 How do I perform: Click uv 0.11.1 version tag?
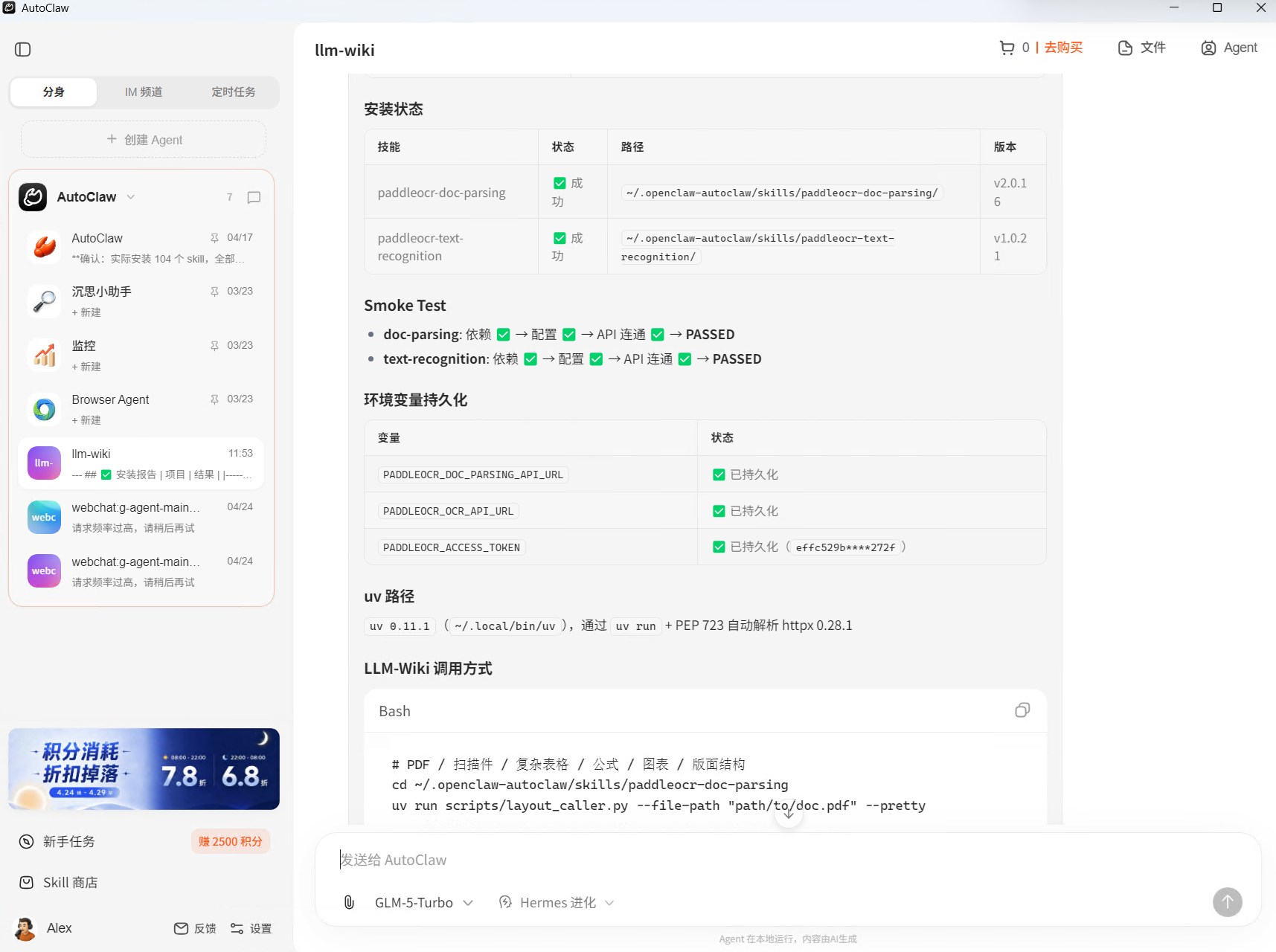[400, 626]
